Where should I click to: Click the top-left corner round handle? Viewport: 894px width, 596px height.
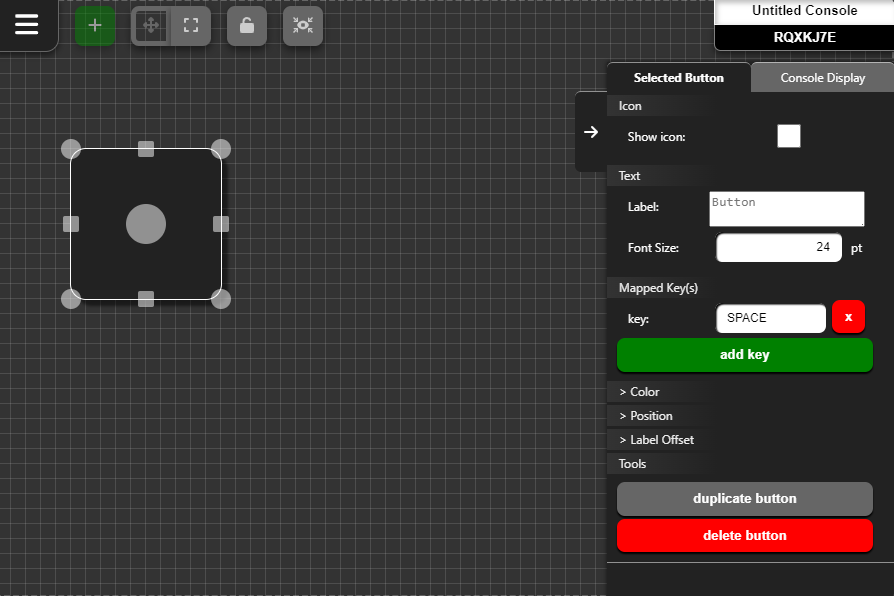click(71, 149)
